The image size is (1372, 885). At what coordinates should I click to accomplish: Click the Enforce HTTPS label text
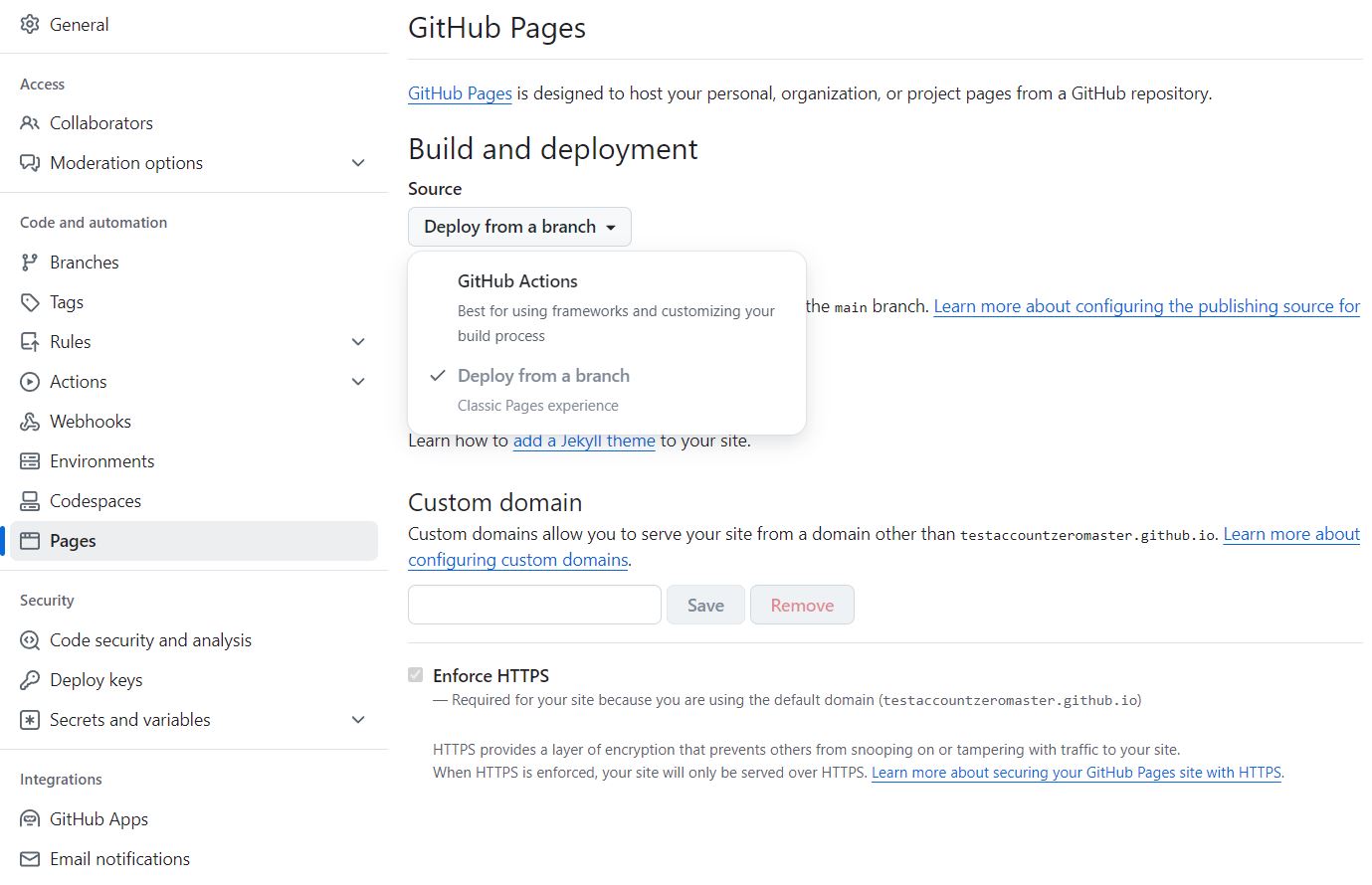click(490, 675)
